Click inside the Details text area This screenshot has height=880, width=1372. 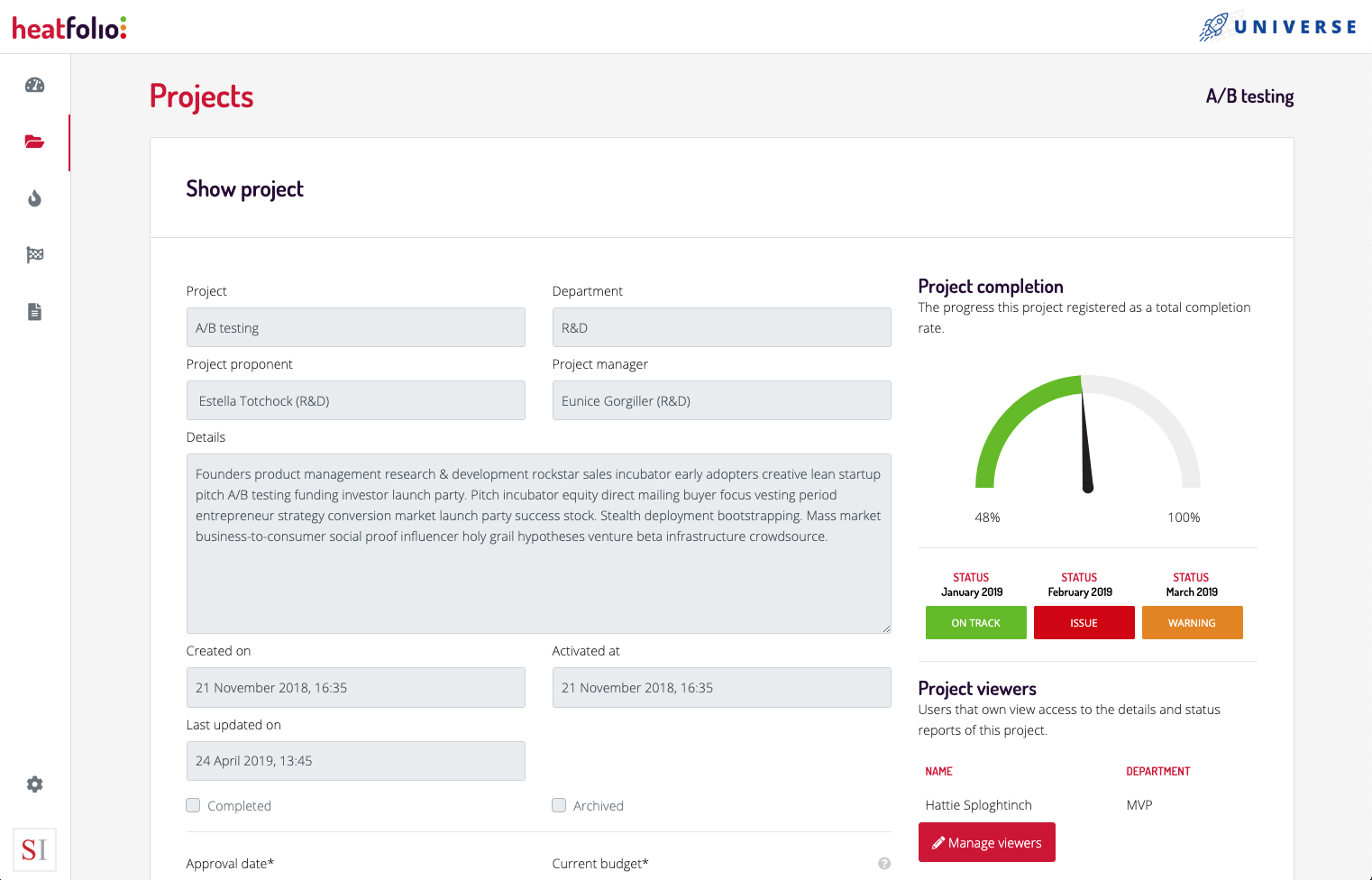pyautogui.click(x=538, y=541)
